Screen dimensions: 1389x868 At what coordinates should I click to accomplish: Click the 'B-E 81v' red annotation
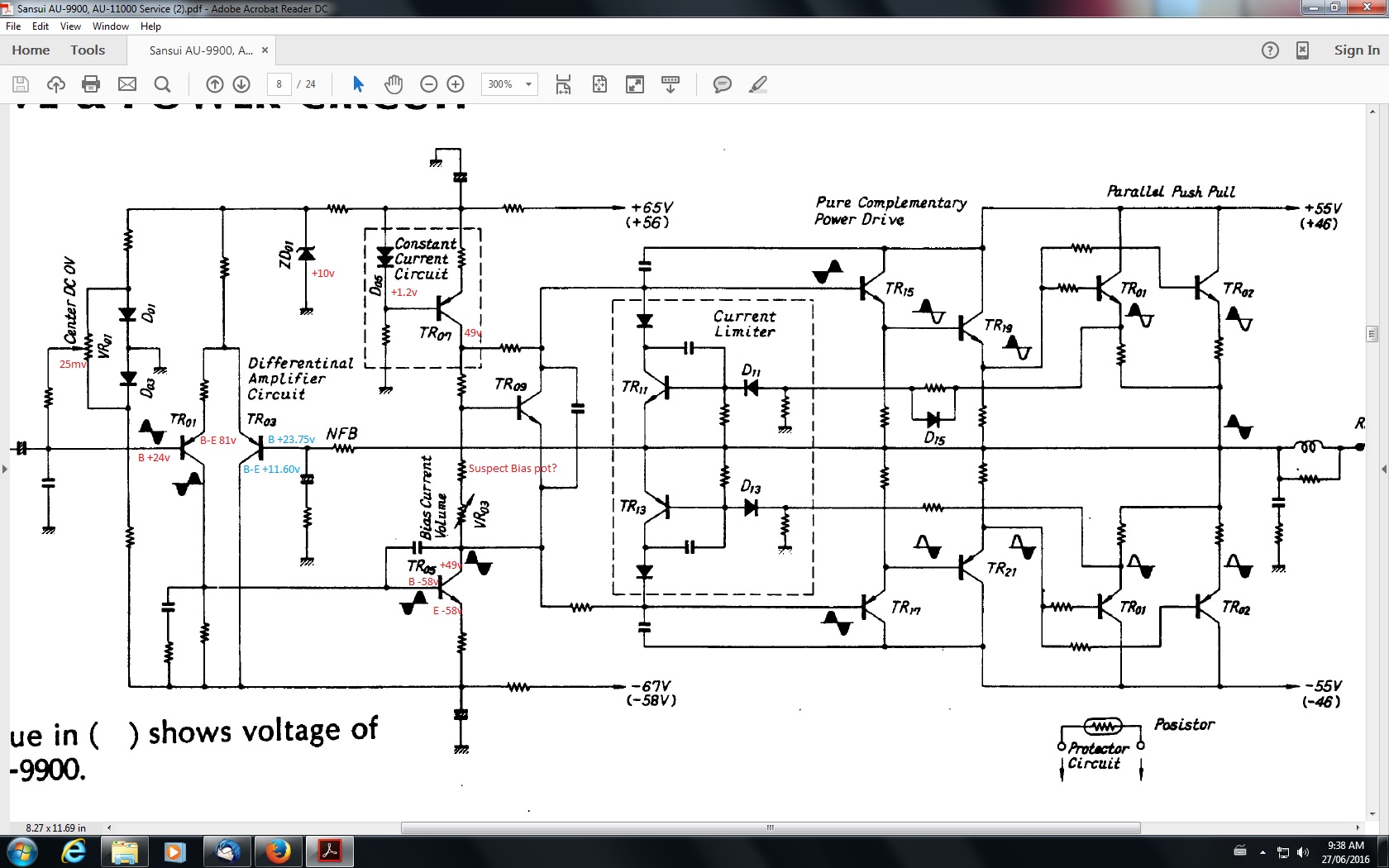pos(218,441)
